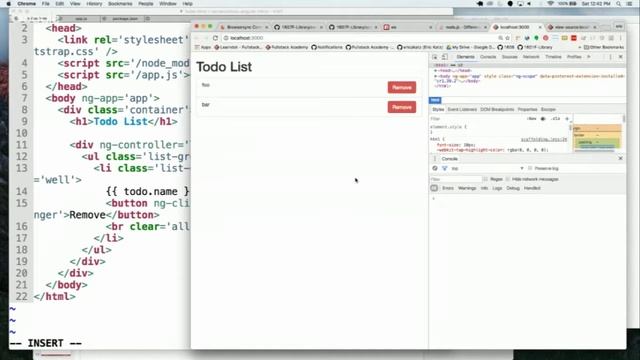Image resolution: width=640 pixels, height=360 pixels.
Task: Open console drawer menu dots
Action: pyautogui.click(x=434, y=158)
